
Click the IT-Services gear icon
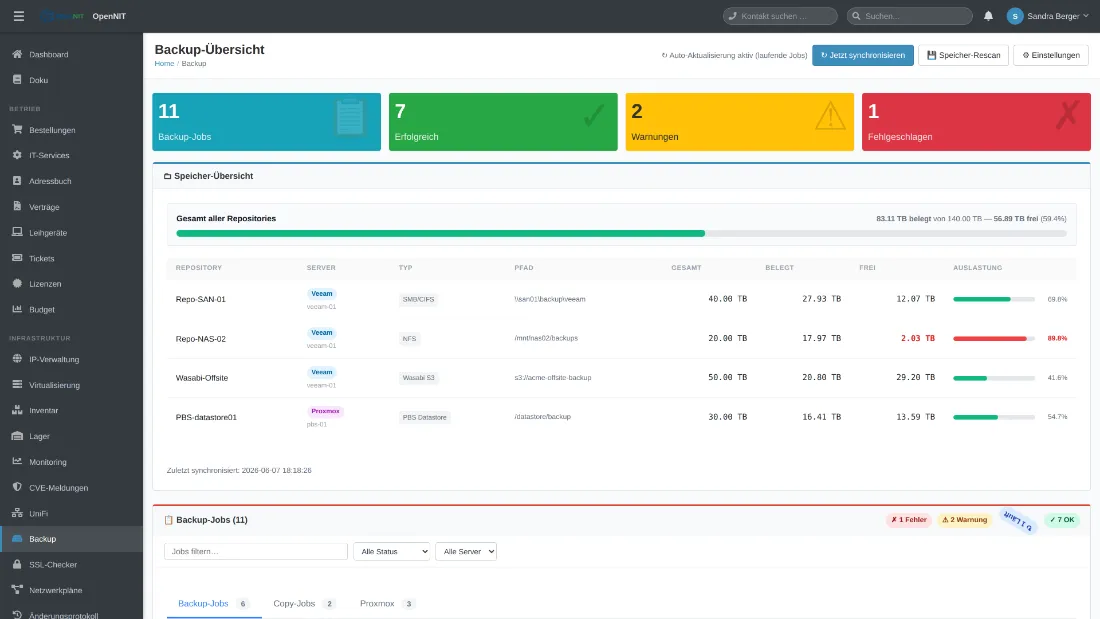(x=17, y=155)
